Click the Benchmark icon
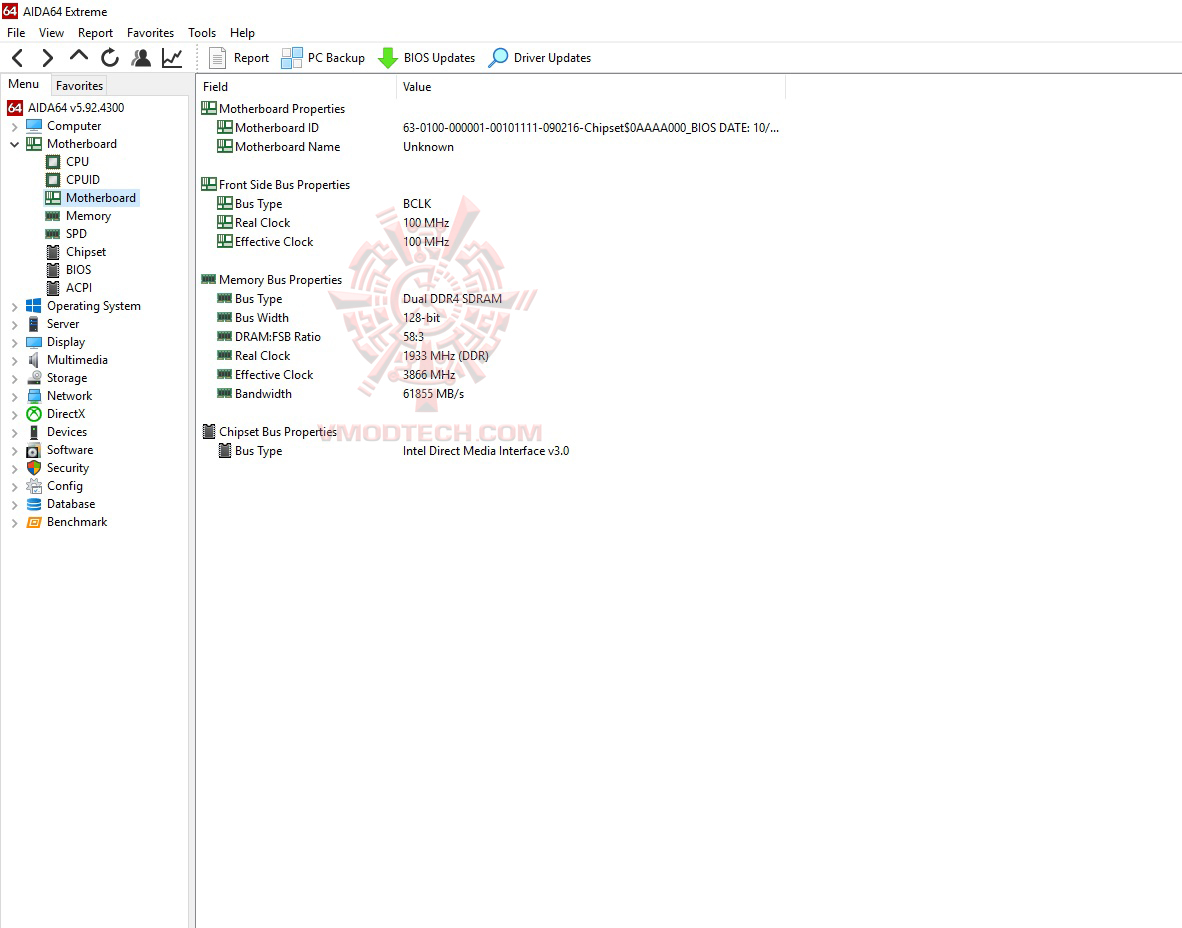The height and width of the screenshot is (928, 1182). click(x=34, y=522)
